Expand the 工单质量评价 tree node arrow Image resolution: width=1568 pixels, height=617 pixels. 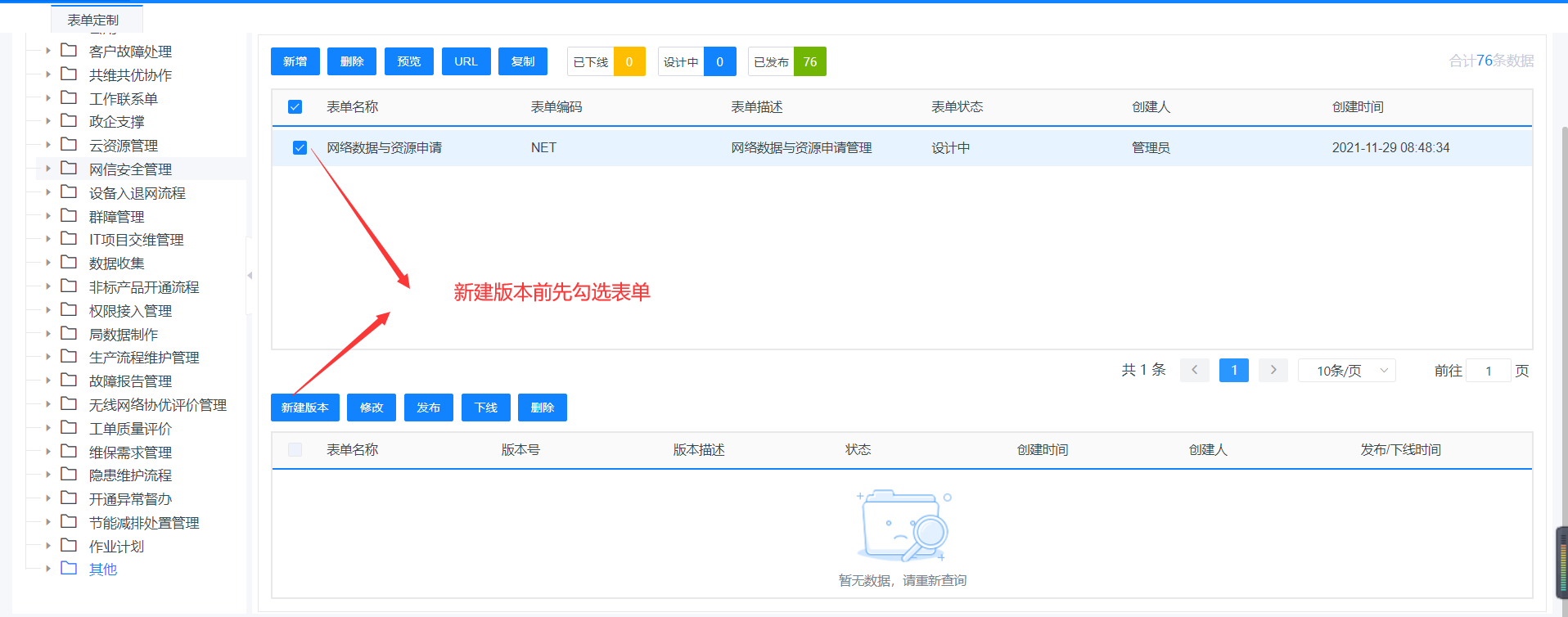pos(48,428)
